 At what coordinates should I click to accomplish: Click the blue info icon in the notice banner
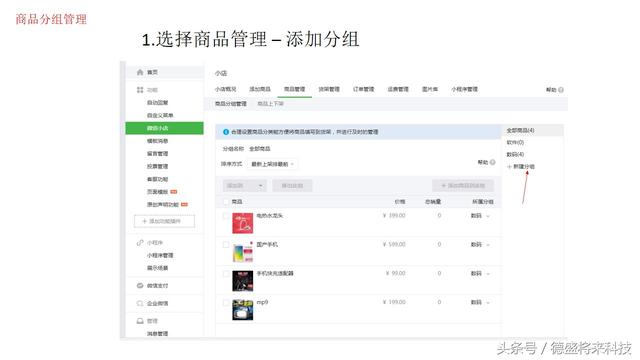(x=226, y=132)
